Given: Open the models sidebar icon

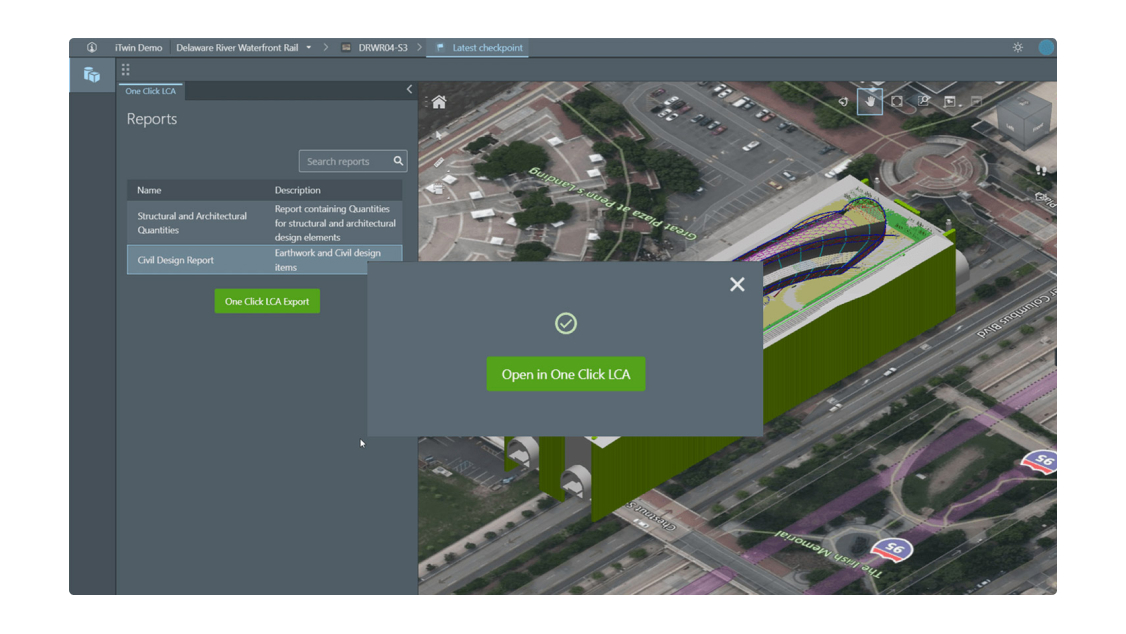Looking at the screenshot, I should point(92,75).
